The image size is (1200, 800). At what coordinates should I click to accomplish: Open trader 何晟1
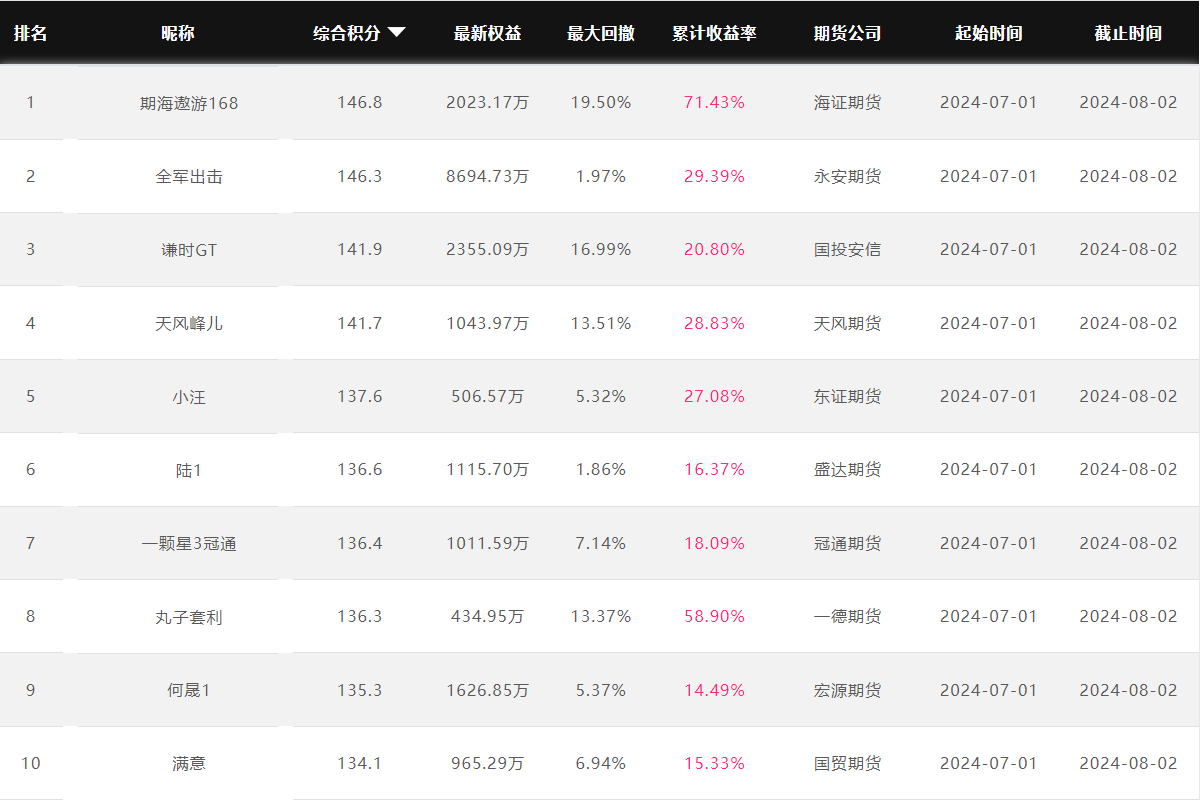coord(189,690)
